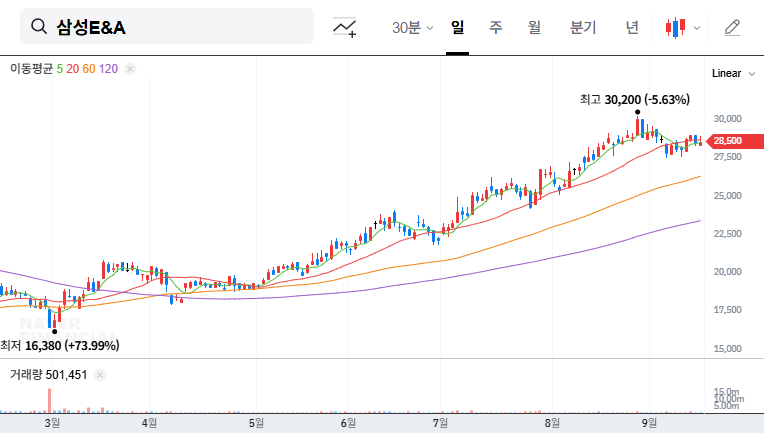Screen dimensions: 764x433
Task: Open the 30분 interval dropdown
Action: [x=412, y=27]
